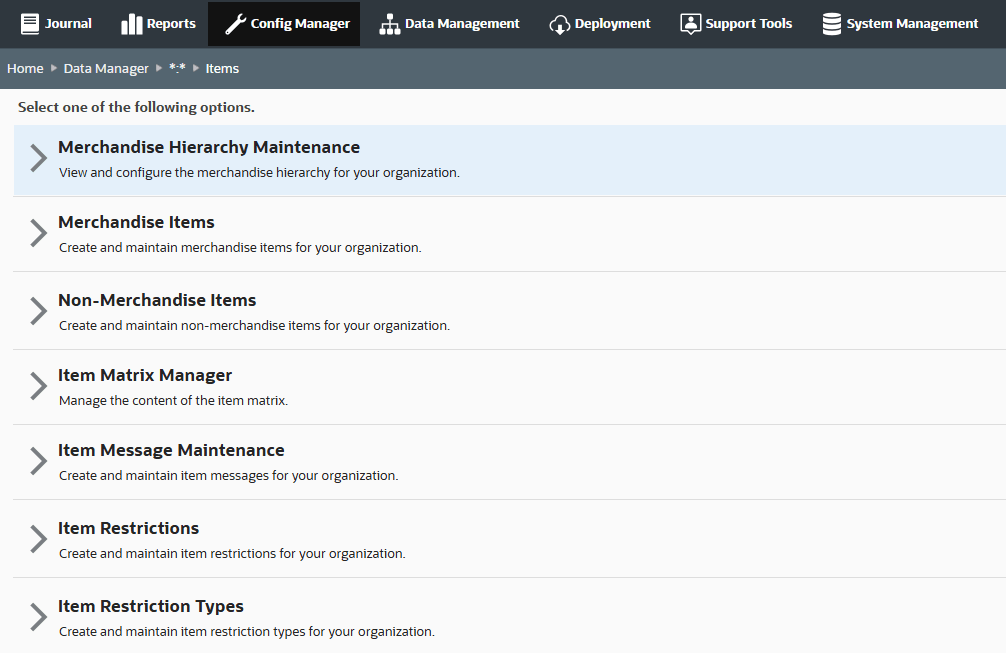This screenshot has height=653, width=1006.
Task: Click the System Management stack icon
Action: (x=831, y=24)
